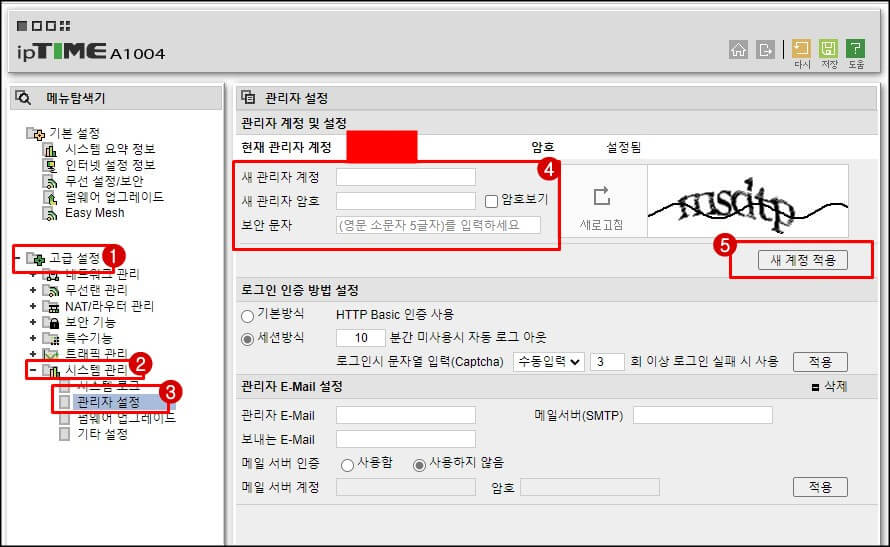Click the 새 계정 적용 button

click(x=803, y=260)
